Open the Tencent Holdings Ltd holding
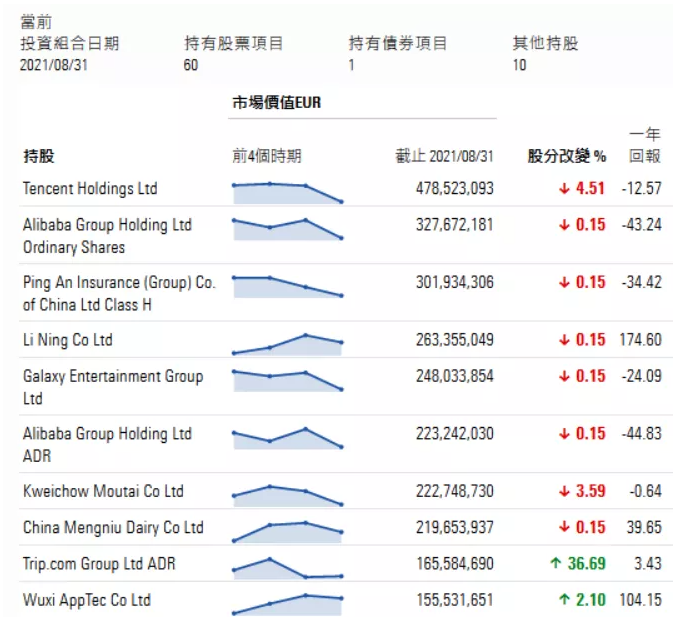This screenshot has height=624, width=675. coord(90,188)
